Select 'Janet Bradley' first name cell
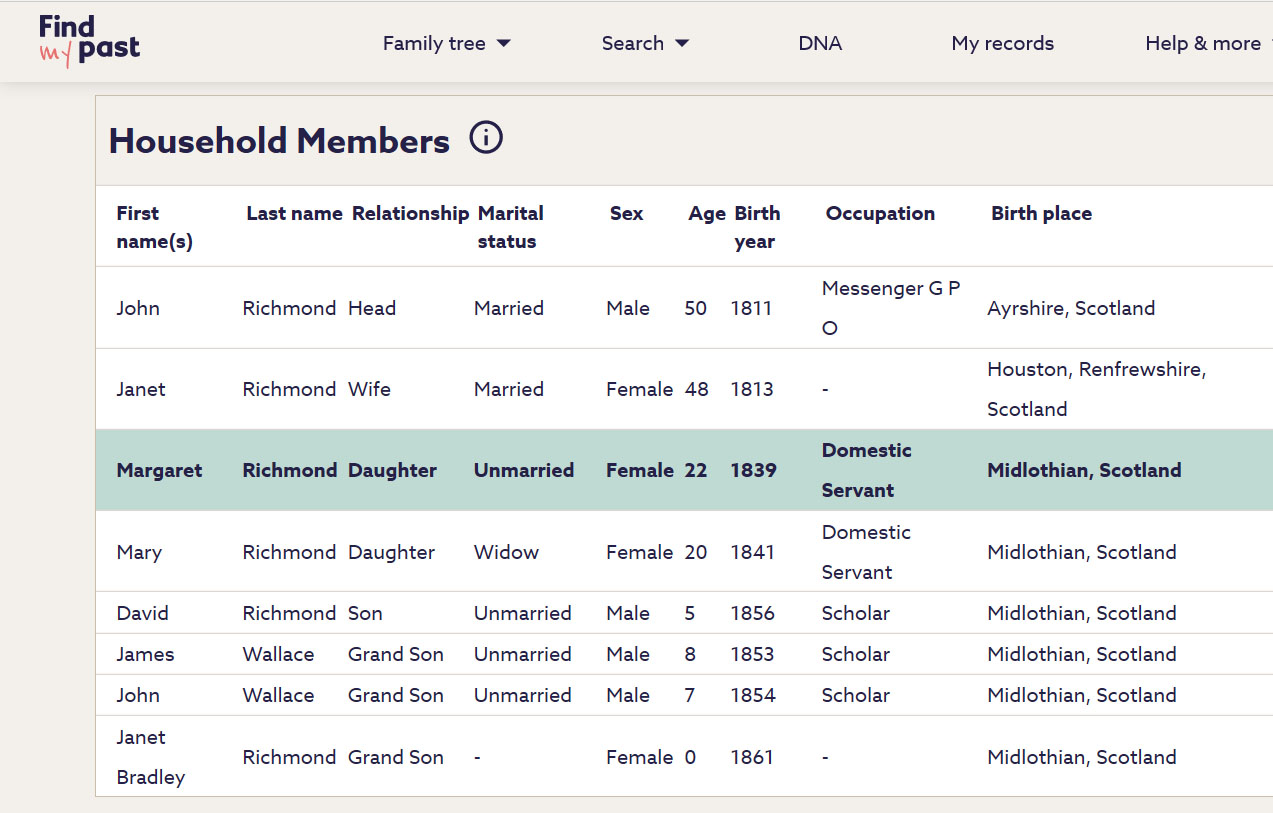This screenshot has height=813, width=1273. [151, 757]
